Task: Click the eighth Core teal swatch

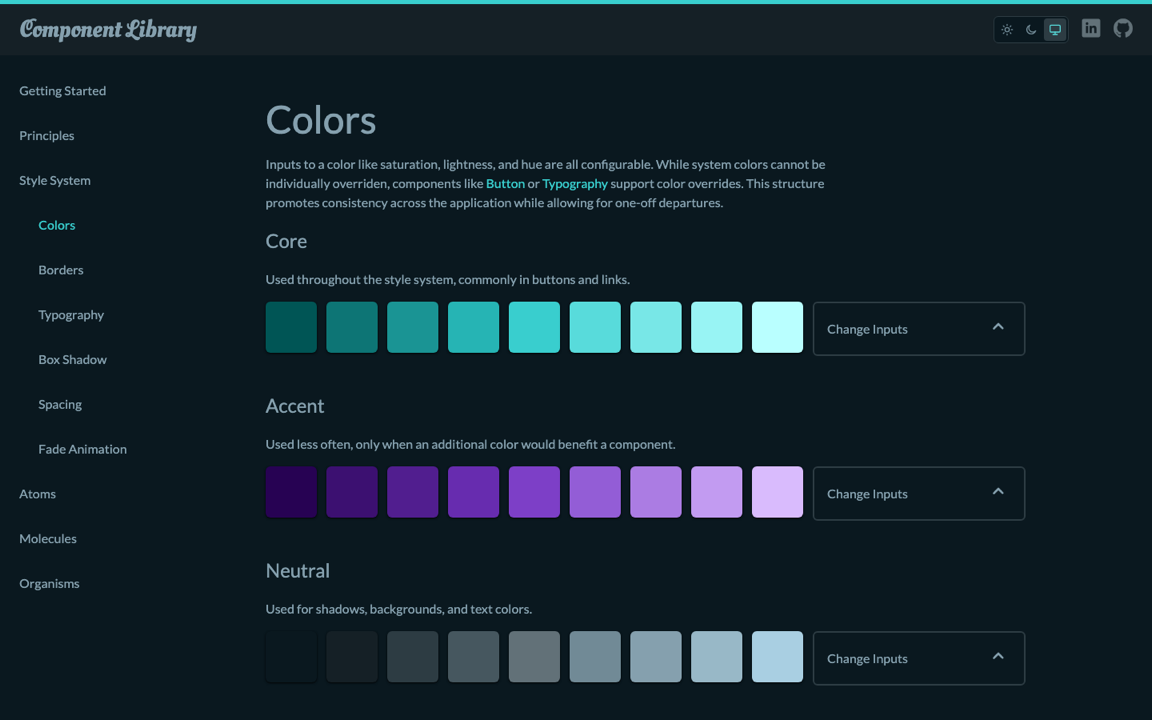Action: click(716, 327)
